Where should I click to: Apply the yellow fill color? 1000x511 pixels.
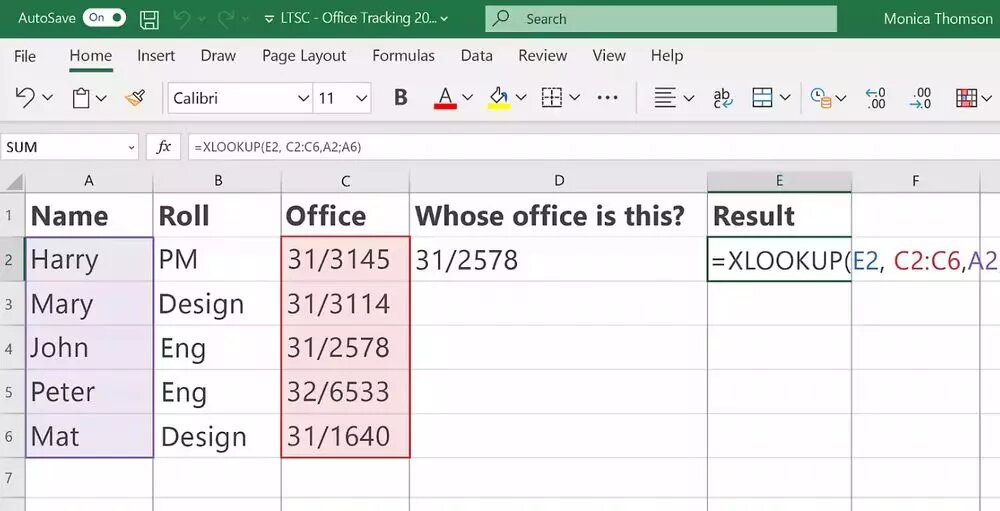[x=498, y=98]
